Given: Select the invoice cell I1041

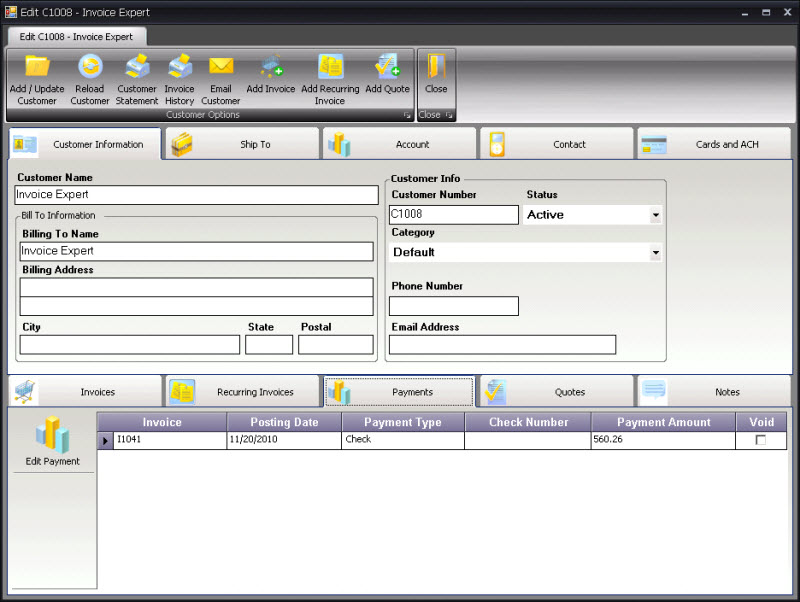Looking at the screenshot, I should (x=170, y=440).
